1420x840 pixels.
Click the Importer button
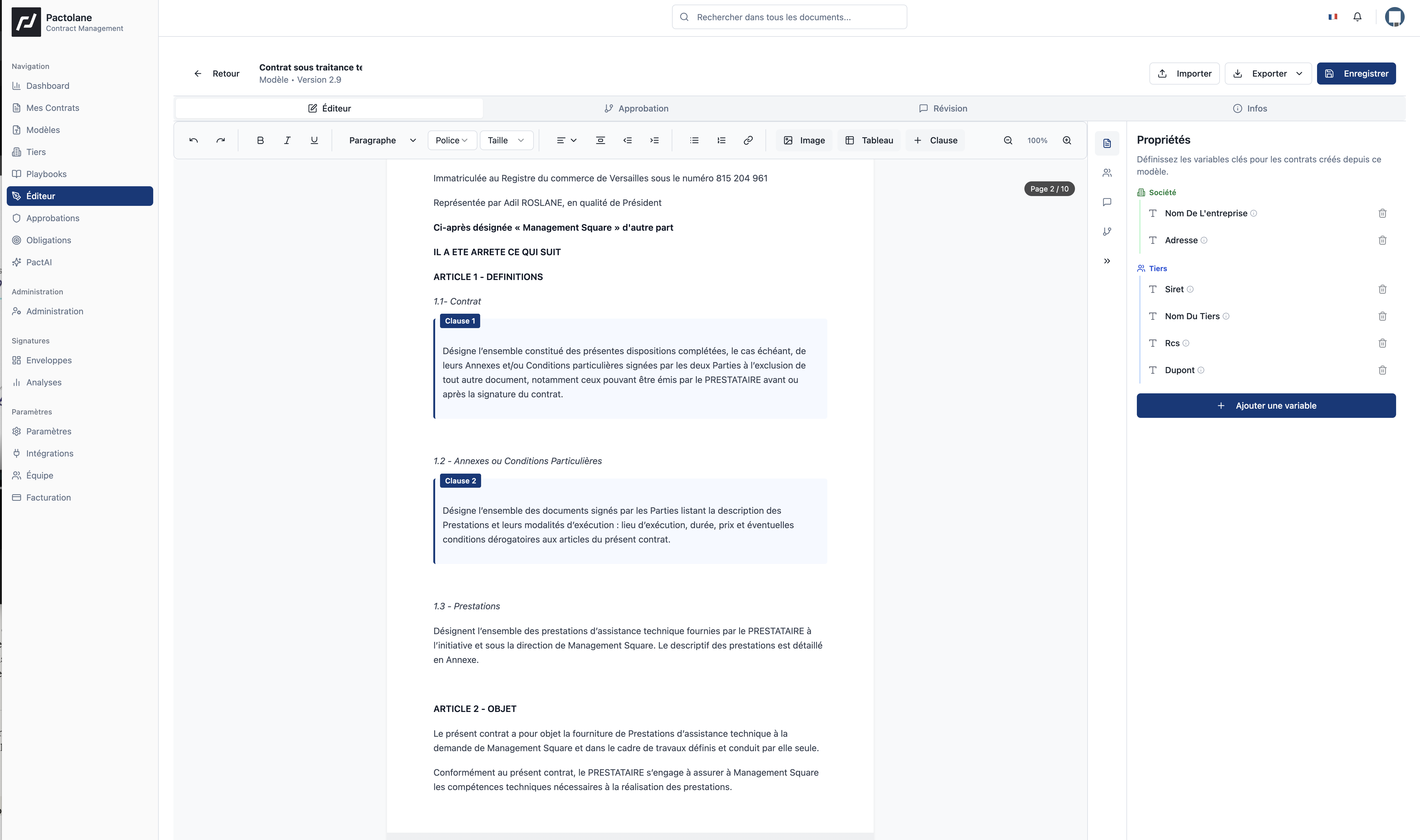click(x=1184, y=74)
